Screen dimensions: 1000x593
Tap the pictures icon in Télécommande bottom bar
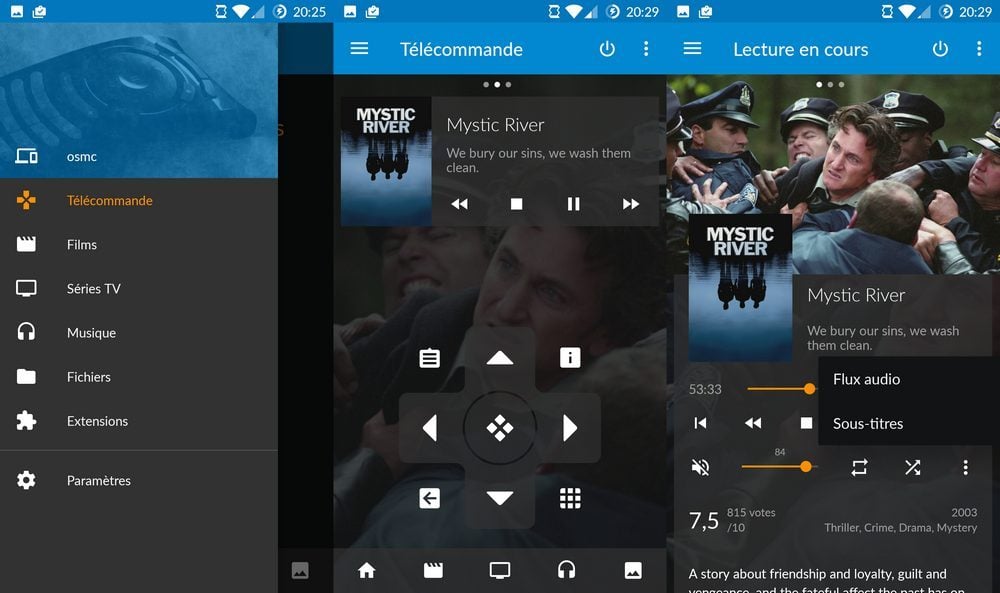point(633,570)
